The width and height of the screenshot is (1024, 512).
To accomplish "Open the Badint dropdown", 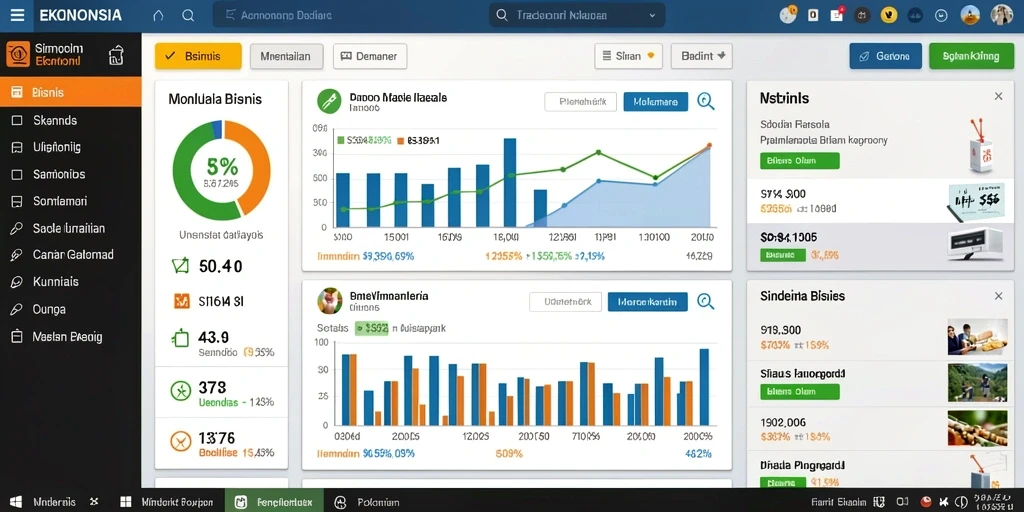I will click(x=702, y=56).
